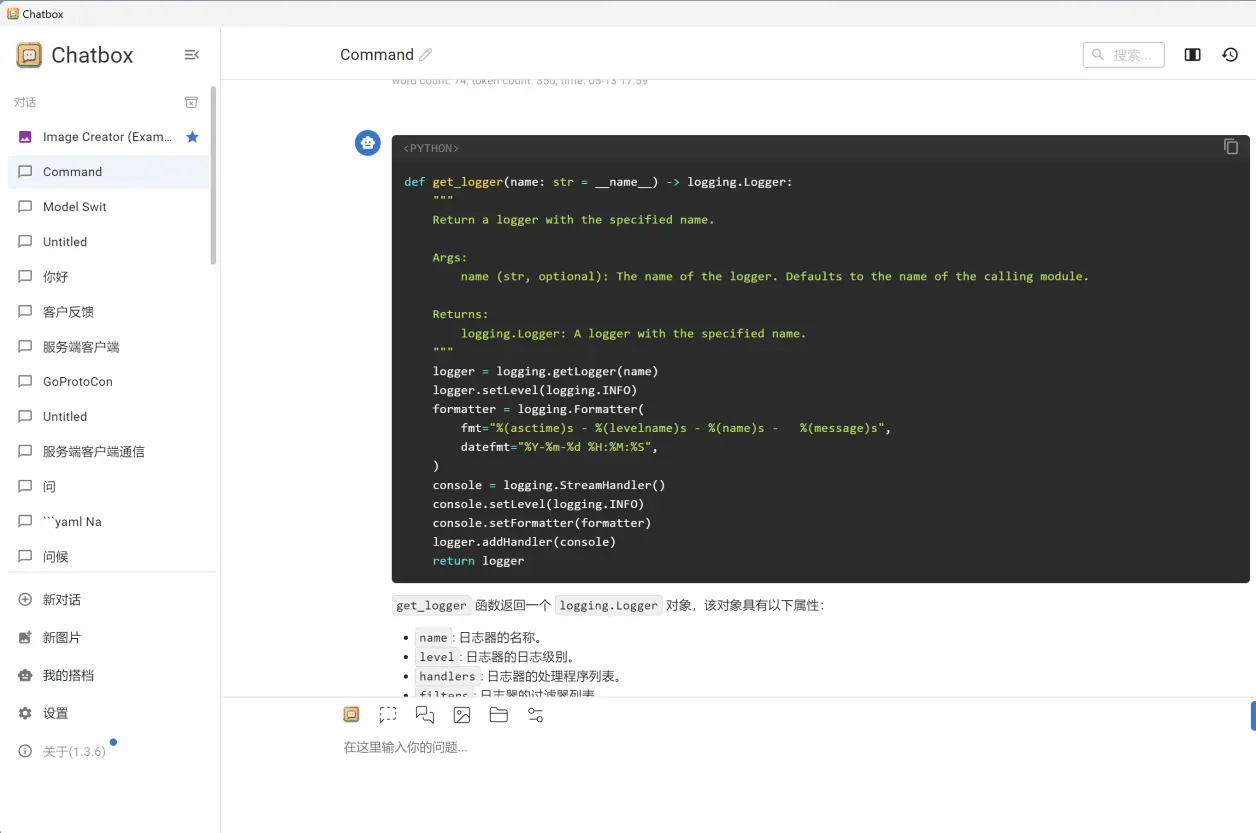Open the 服务端客户端通信 conversation
The height and width of the screenshot is (833, 1256).
click(109, 452)
